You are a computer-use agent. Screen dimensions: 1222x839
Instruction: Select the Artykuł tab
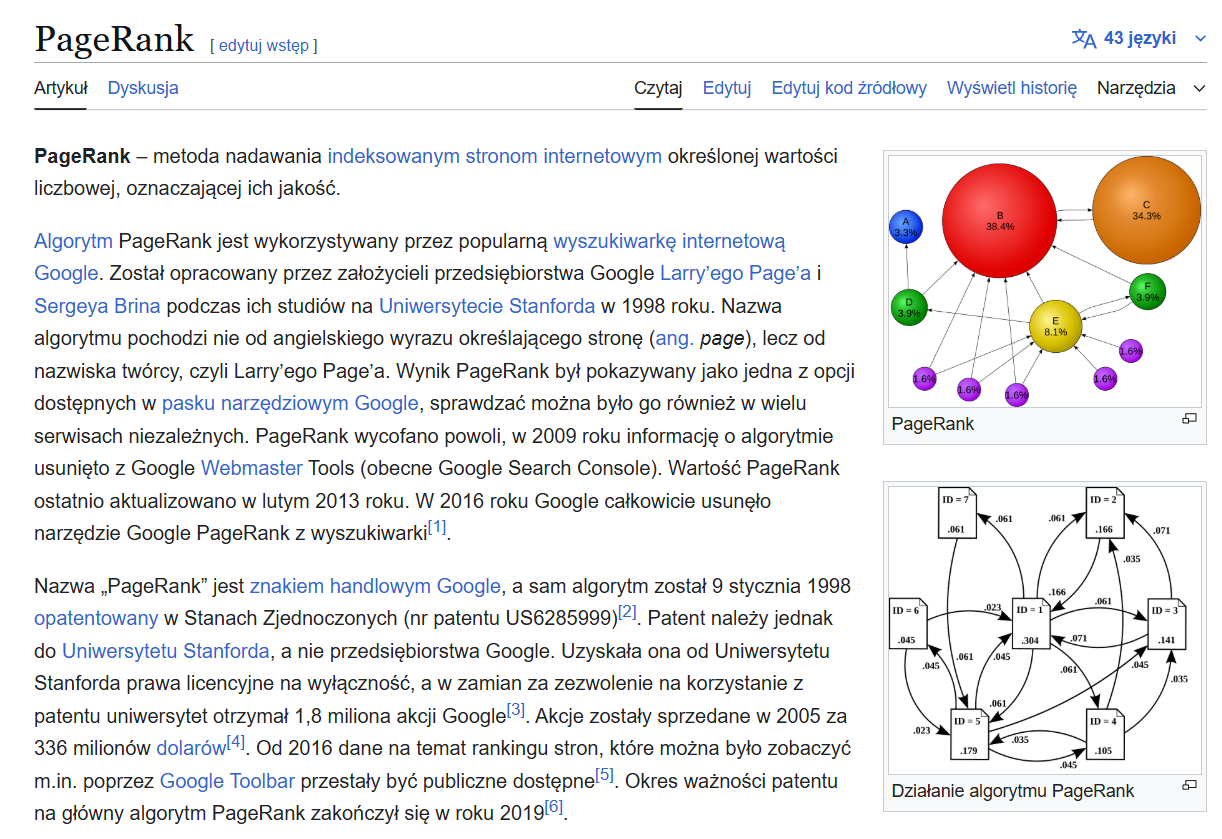tap(60, 88)
